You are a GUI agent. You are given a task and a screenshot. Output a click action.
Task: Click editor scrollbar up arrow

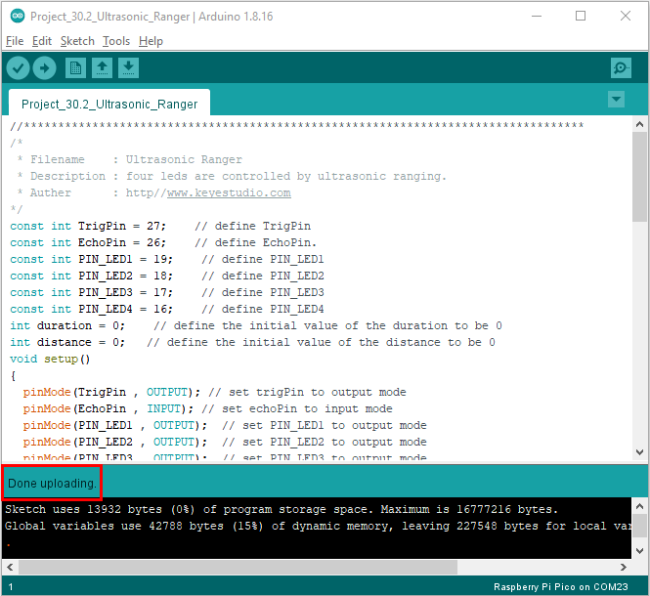coord(639,124)
